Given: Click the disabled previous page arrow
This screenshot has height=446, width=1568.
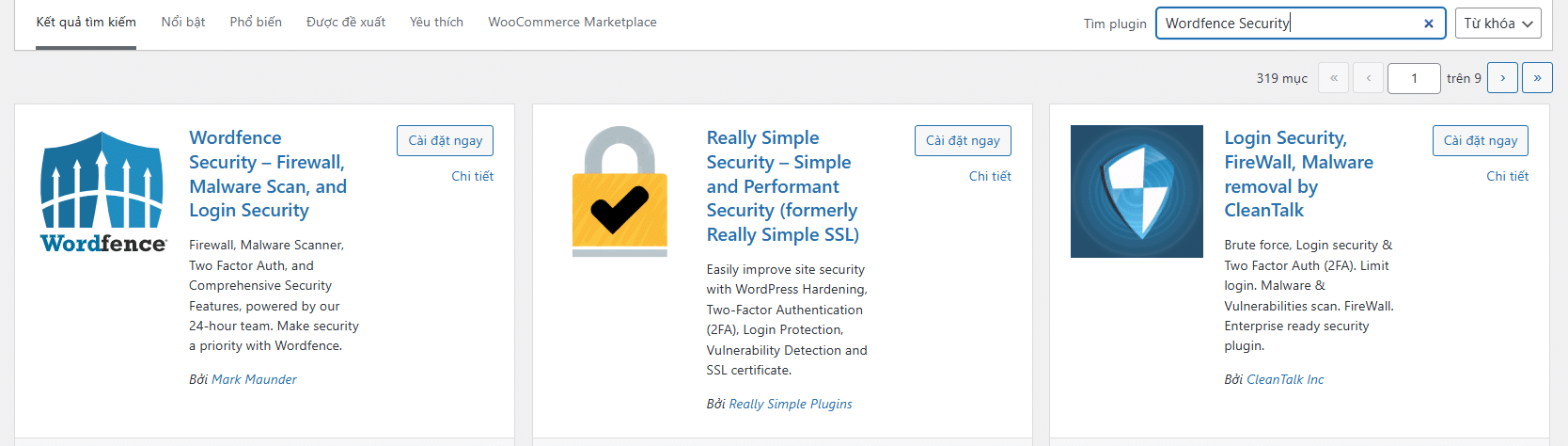Looking at the screenshot, I should [x=1368, y=78].
